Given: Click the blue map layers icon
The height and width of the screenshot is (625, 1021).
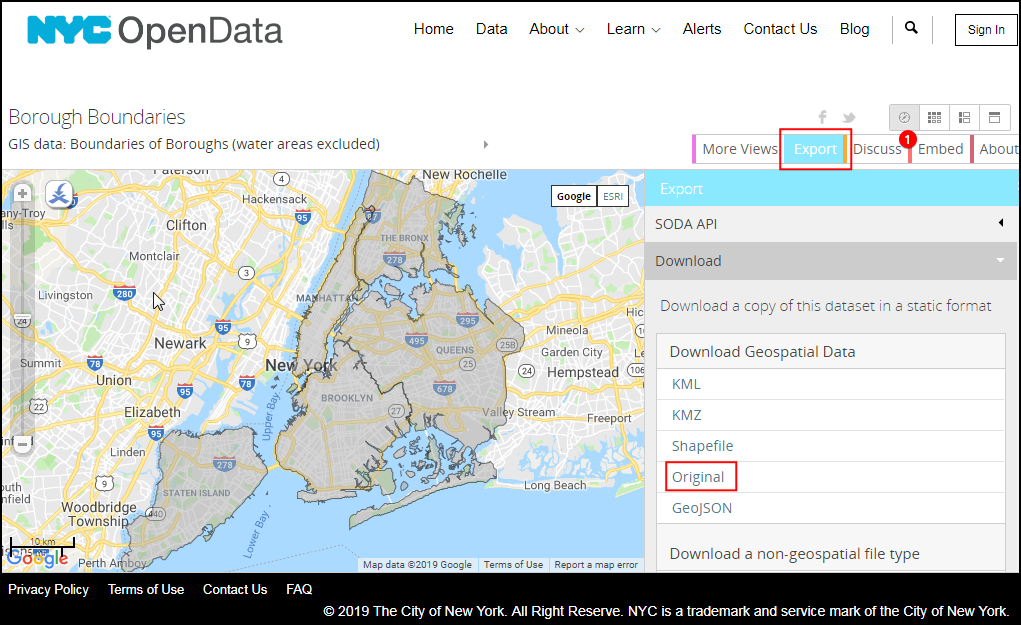Looking at the screenshot, I should tap(59, 195).
